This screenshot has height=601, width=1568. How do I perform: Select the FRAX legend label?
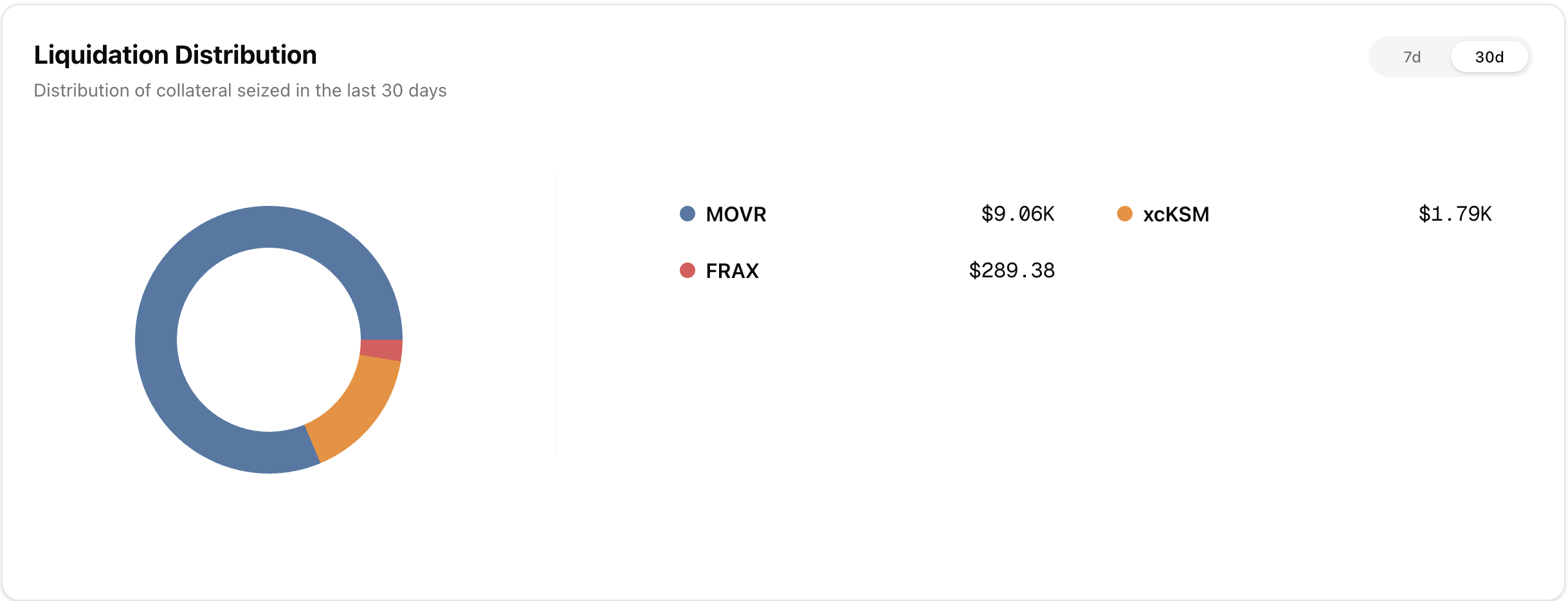732,271
